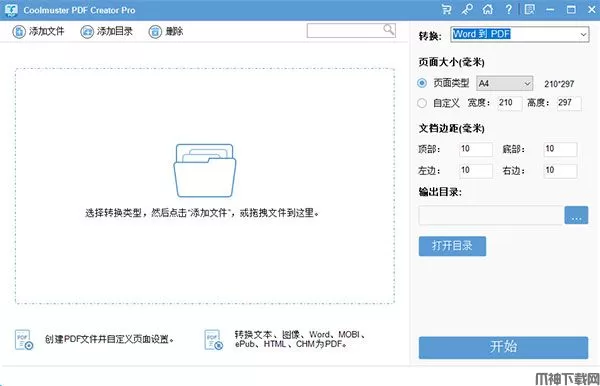Click the feedback note icon in title bar
Image resolution: width=600 pixels, height=386 pixels.
[x=530, y=10]
